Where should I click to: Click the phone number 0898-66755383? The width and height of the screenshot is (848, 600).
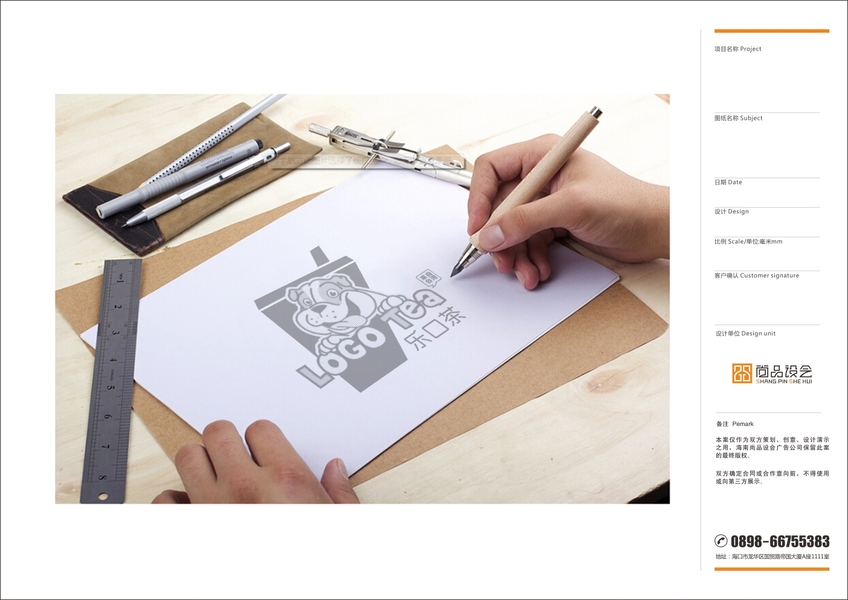pyautogui.click(x=780, y=541)
